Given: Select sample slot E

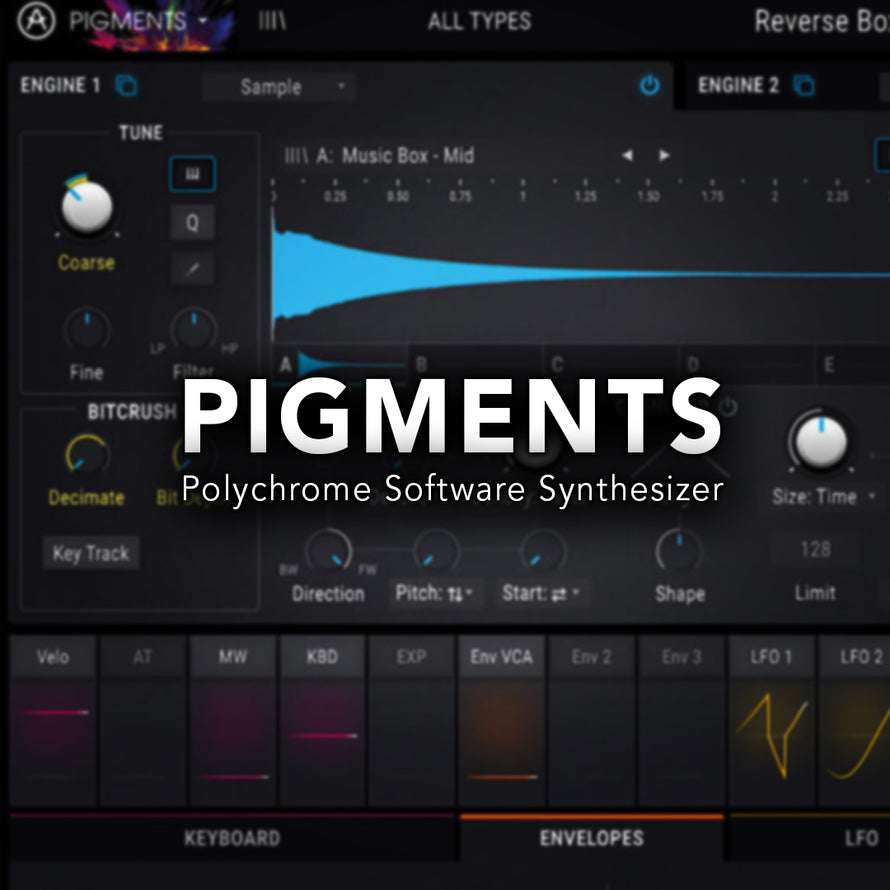Looking at the screenshot, I should pos(853,364).
